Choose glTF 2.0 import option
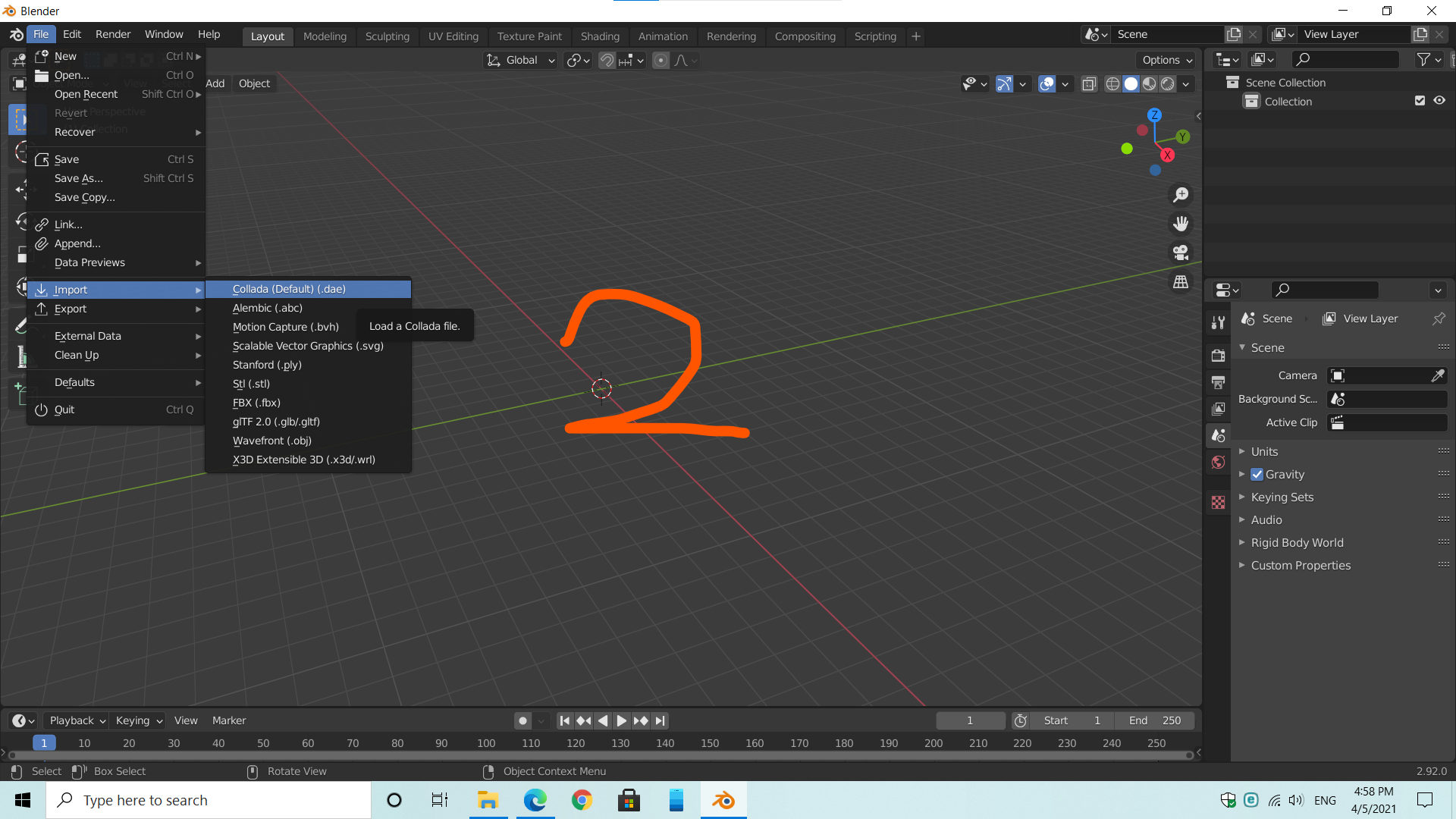The height and width of the screenshot is (819, 1456). tap(308, 422)
